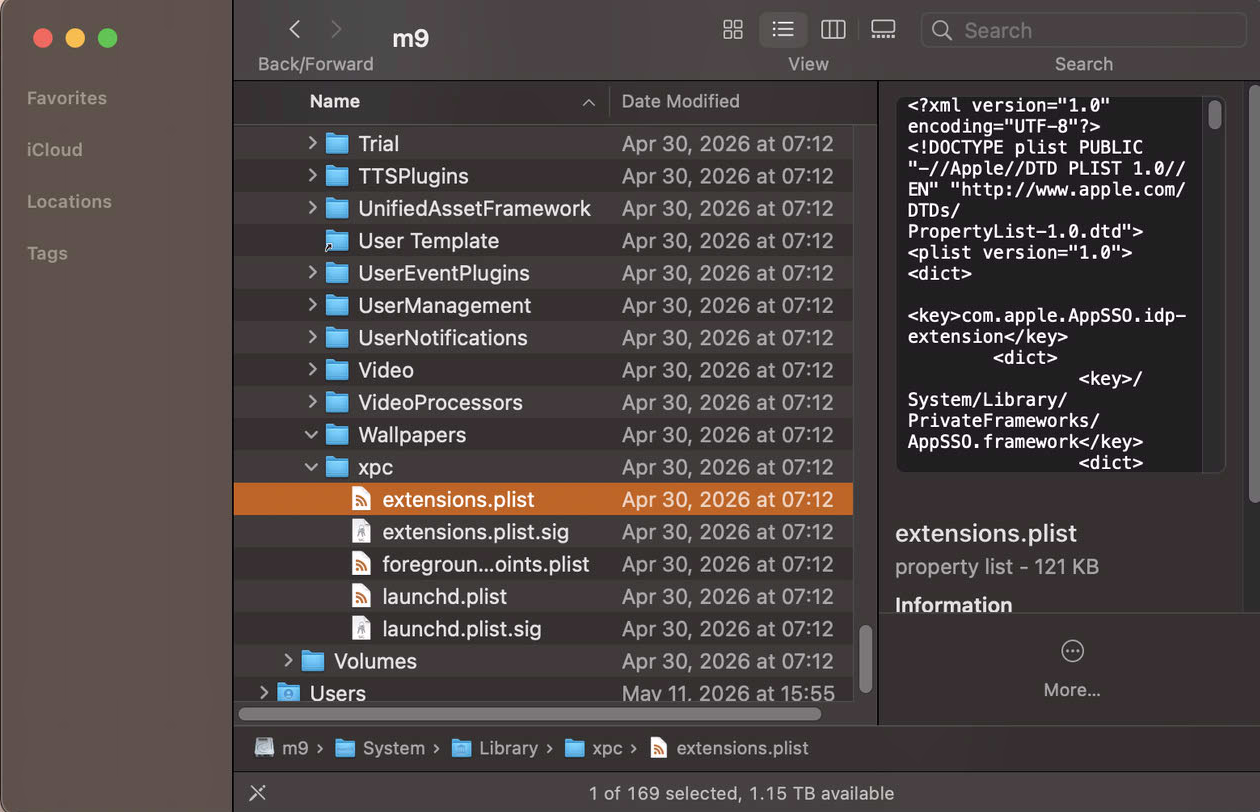The image size is (1260, 812).
Task: Switch to gallery view
Action: pos(883,30)
